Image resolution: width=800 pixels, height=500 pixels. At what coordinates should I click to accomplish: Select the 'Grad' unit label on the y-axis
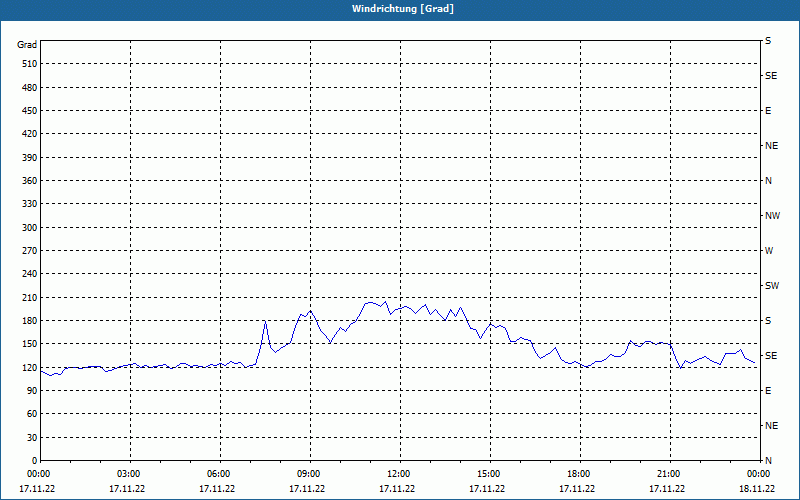click(27, 45)
